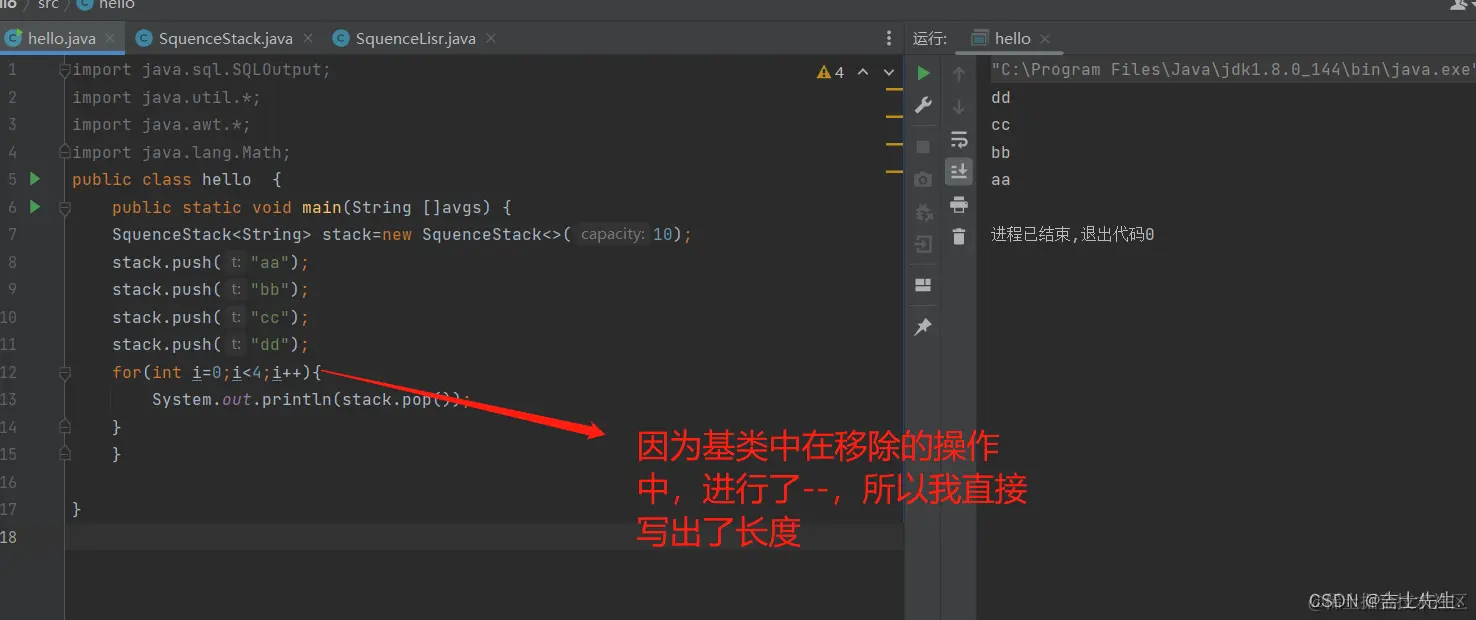Screen dimensions: 1476x620
Task: Toggle scroll to end in console output
Action: (x=959, y=171)
